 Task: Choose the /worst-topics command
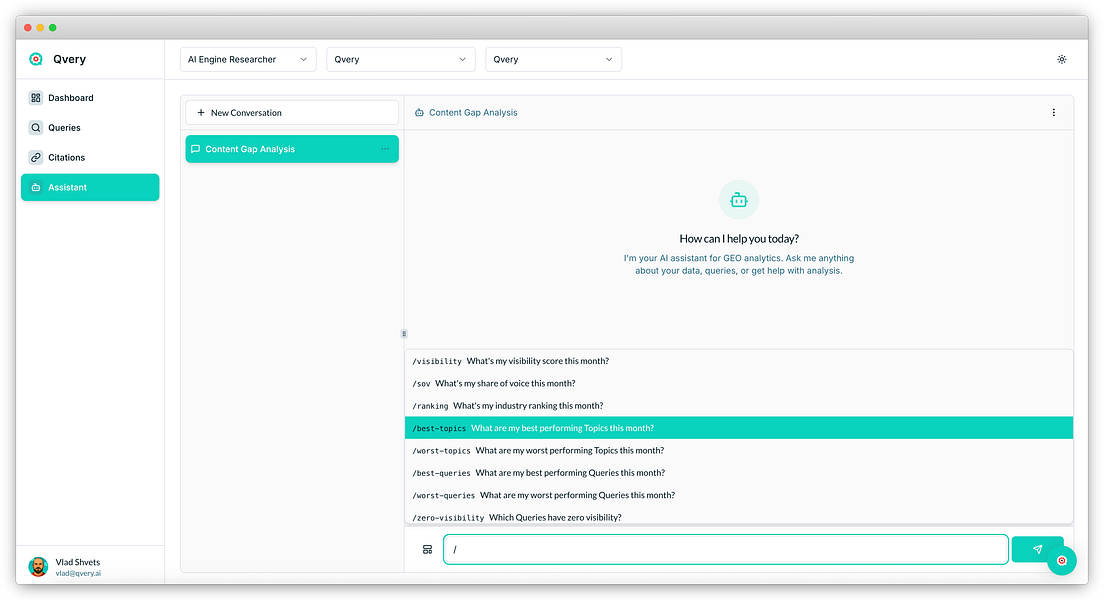(739, 451)
